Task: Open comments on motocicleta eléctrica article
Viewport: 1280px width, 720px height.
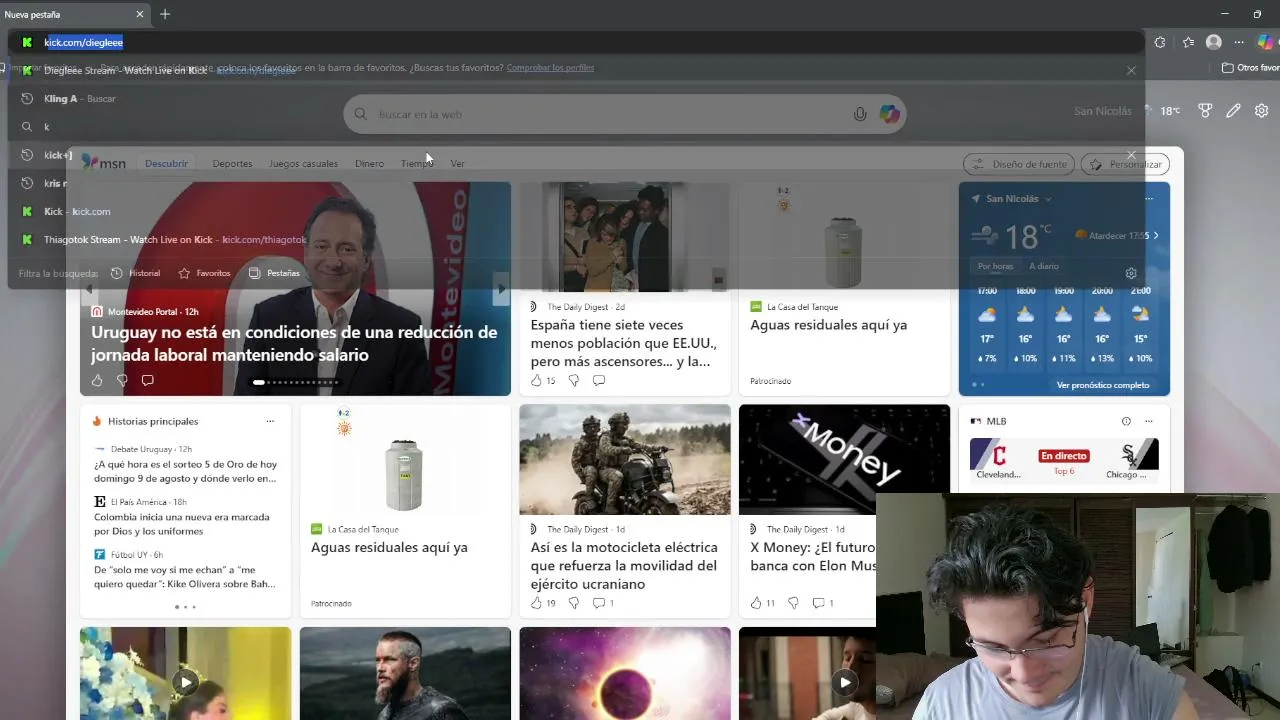Action: click(x=603, y=603)
